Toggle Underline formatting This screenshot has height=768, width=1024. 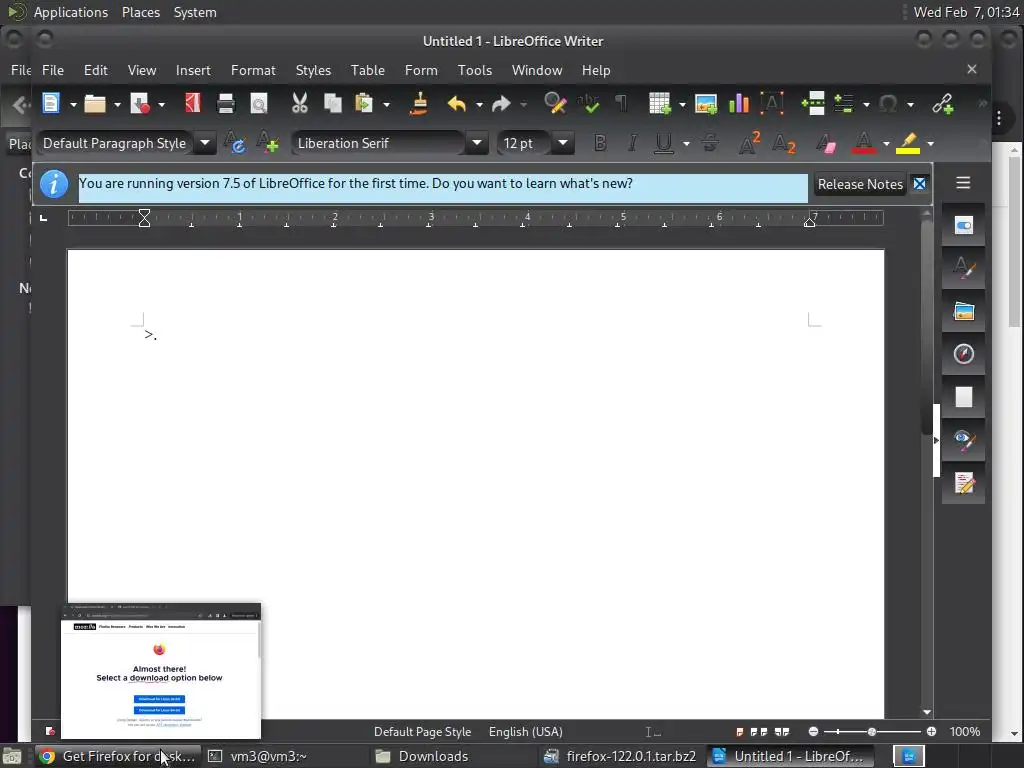tap(664, 143)
